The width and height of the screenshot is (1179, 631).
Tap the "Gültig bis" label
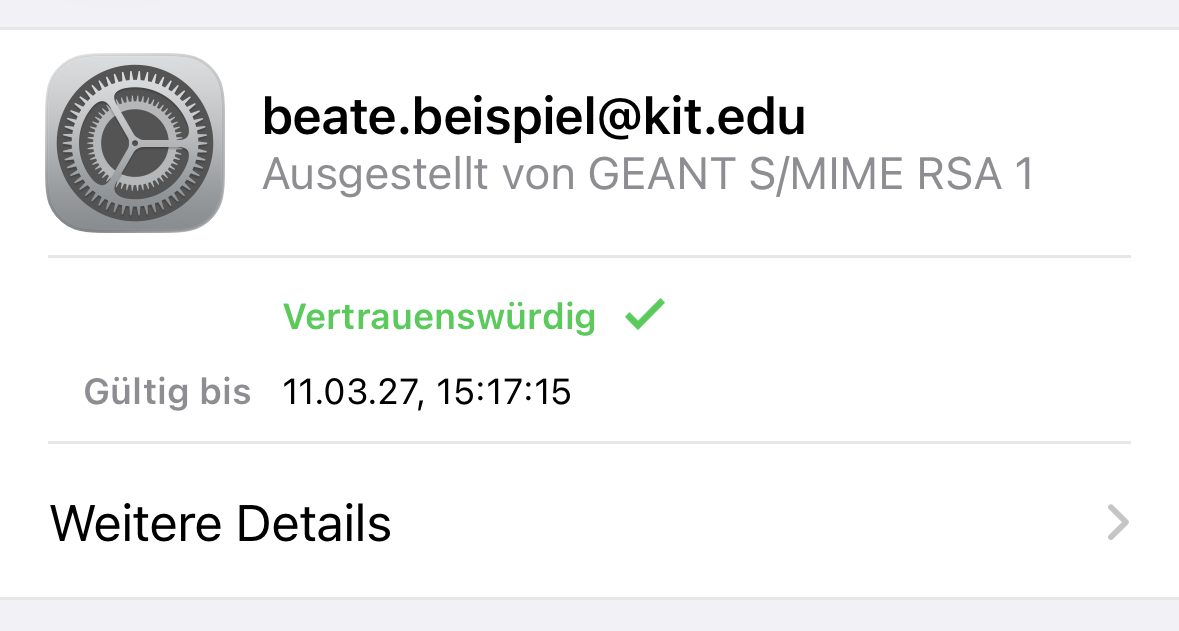click(x=167, y=392)
